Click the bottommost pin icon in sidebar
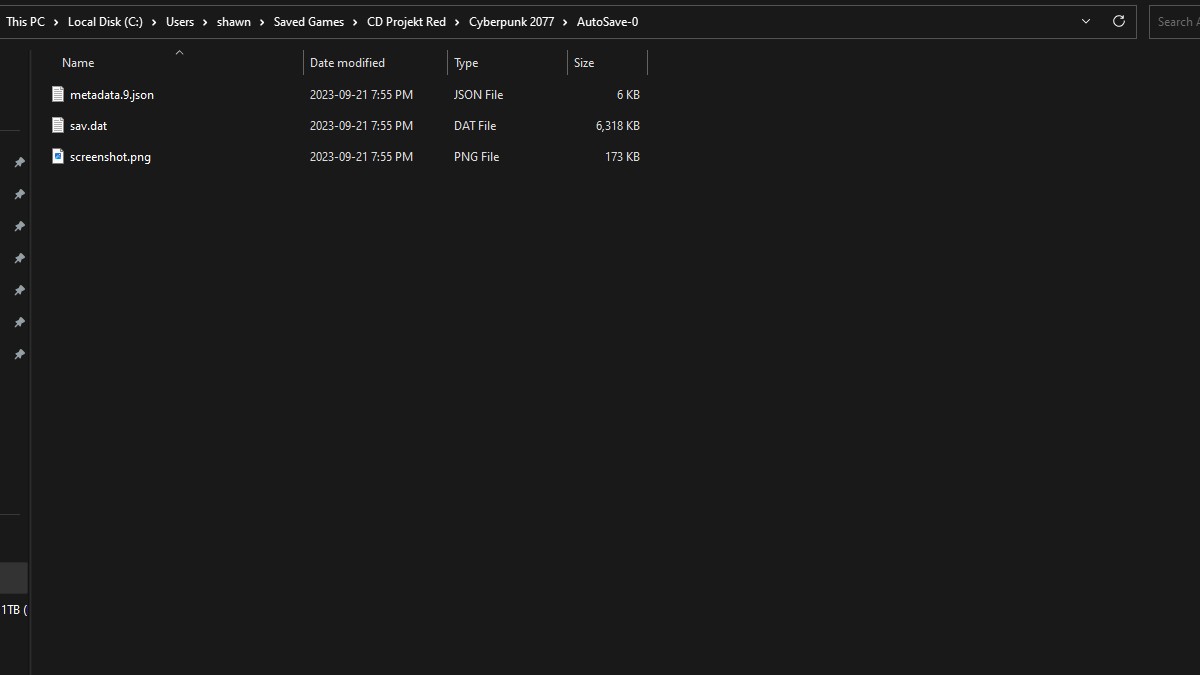The image size is (1200, 675). [x=19, y=355]
